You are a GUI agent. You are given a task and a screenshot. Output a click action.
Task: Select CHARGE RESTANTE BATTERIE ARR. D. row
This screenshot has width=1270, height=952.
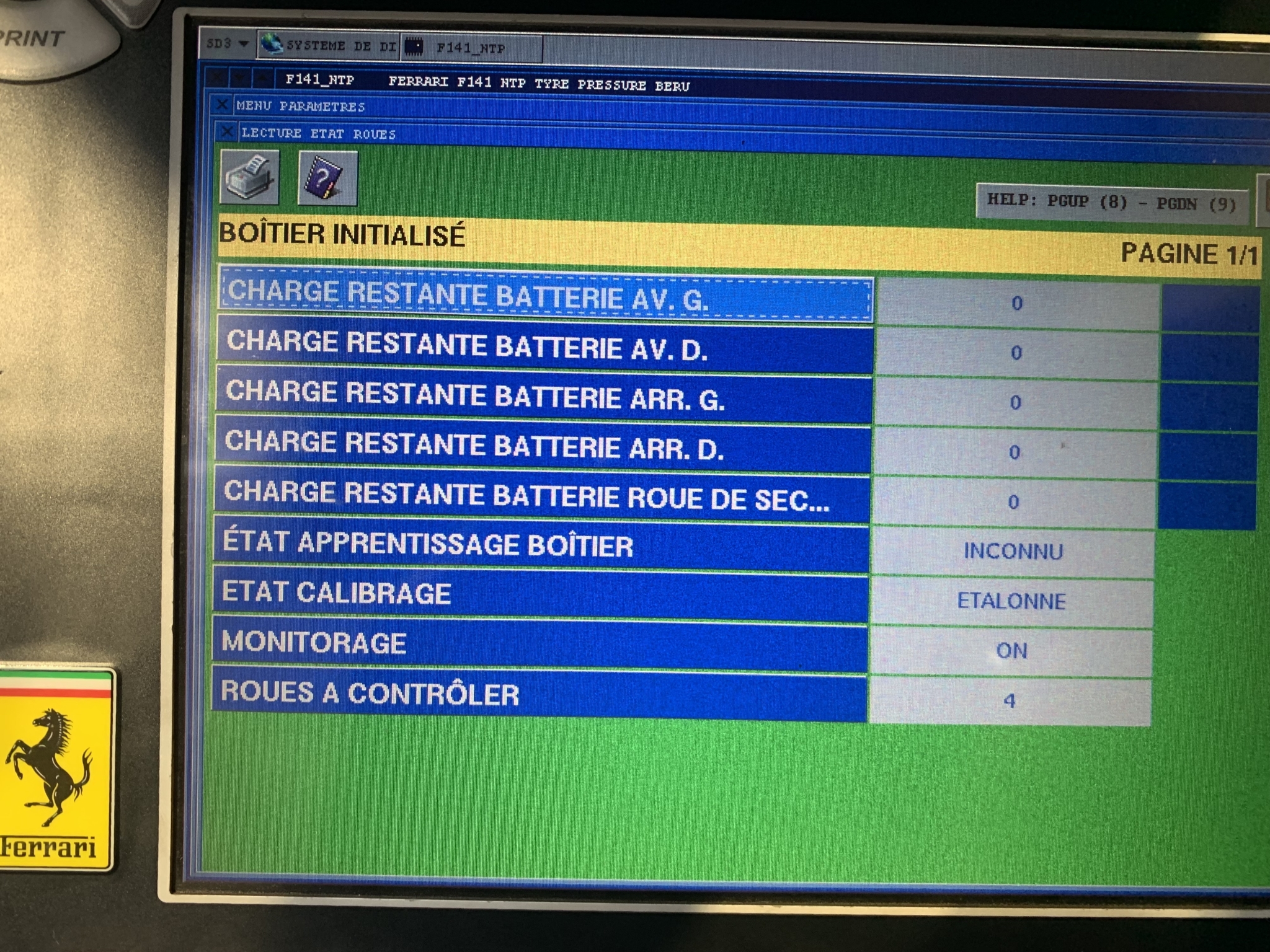coord(543,444)
